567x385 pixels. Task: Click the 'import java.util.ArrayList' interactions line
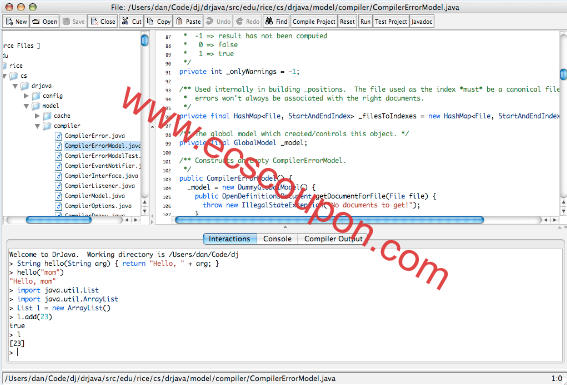(64, 299)
